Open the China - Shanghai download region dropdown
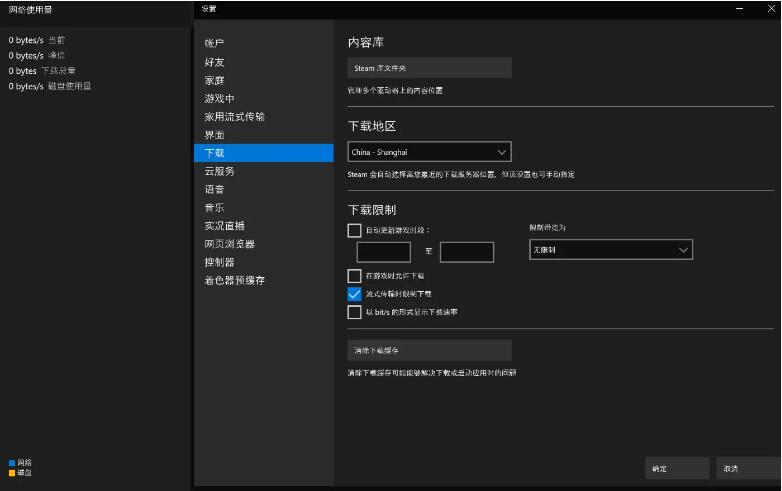782x491 pixels. click(x=429, y=152)
